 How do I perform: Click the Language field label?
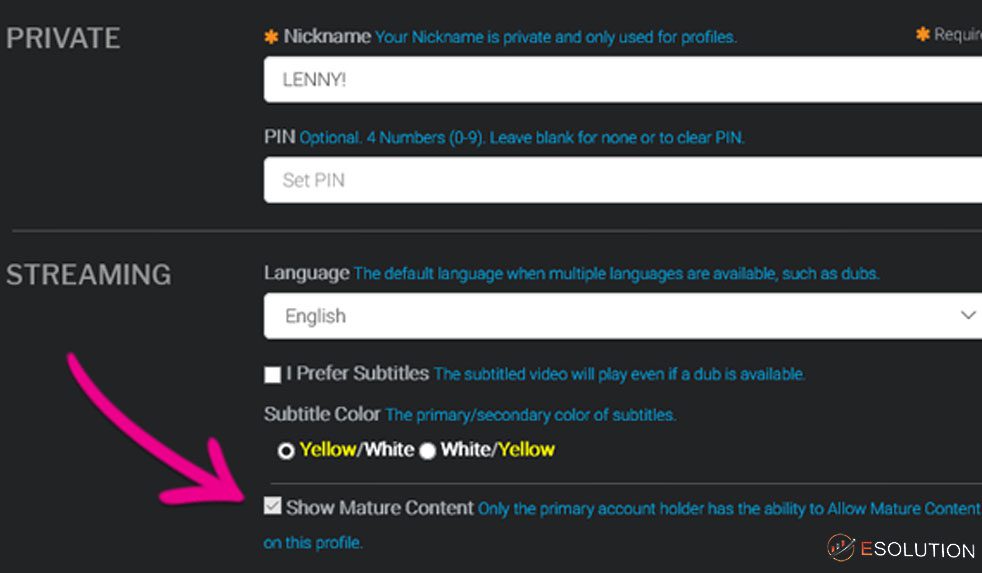pyautogui.click(x=307, y=274)
